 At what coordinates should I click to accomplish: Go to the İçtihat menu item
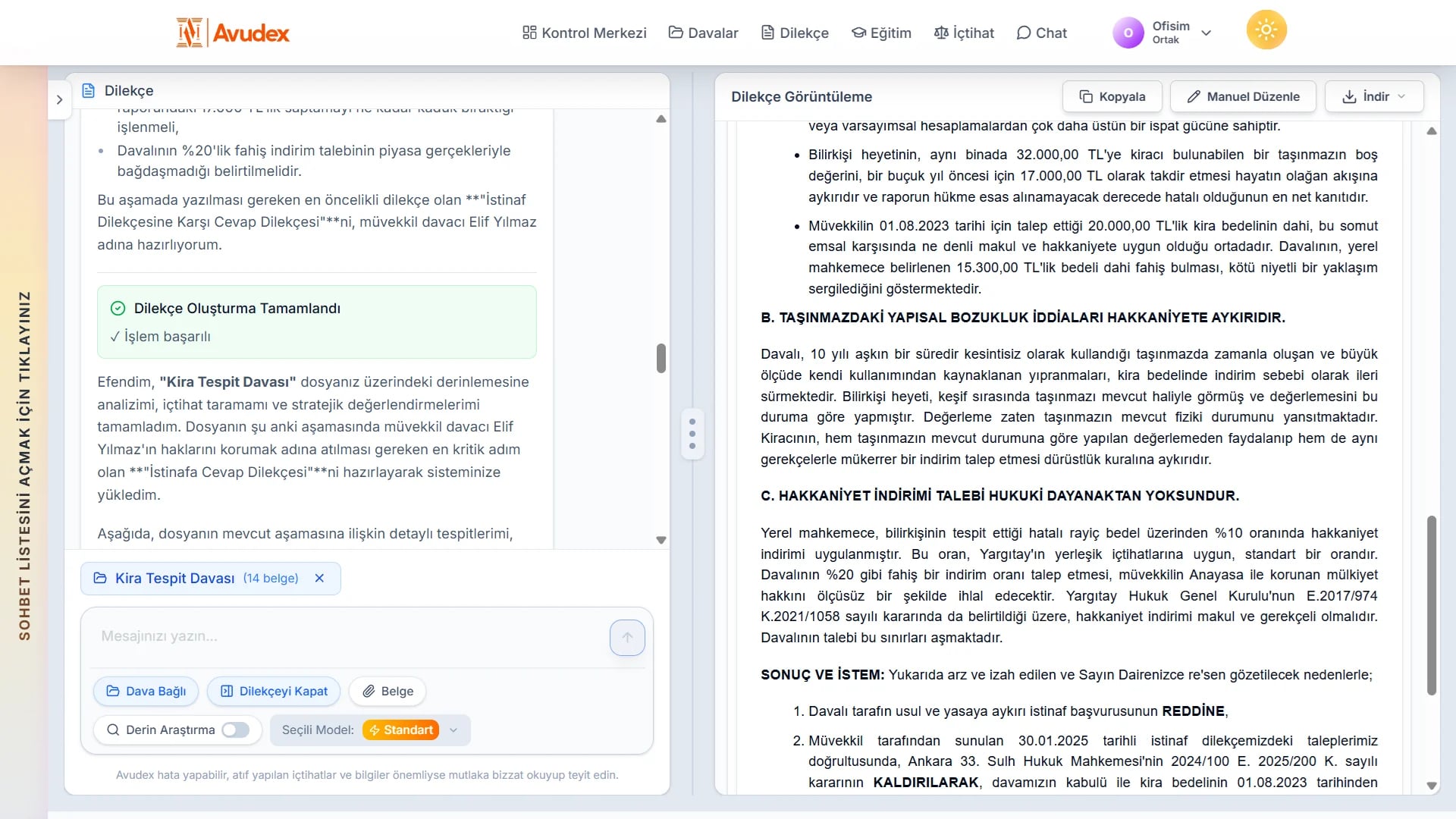pos(964,33)
